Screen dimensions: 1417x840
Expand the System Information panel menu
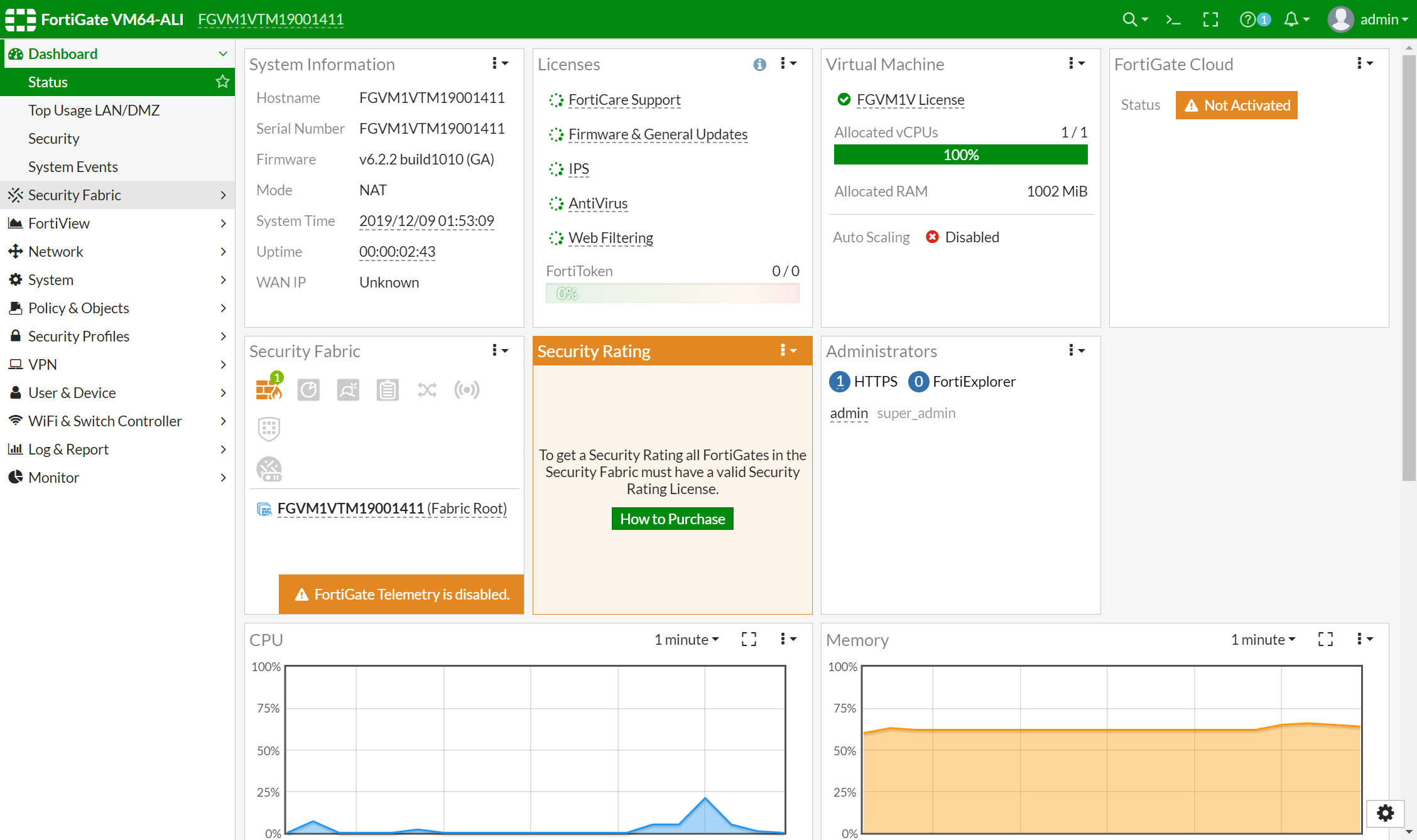[499, 63]
